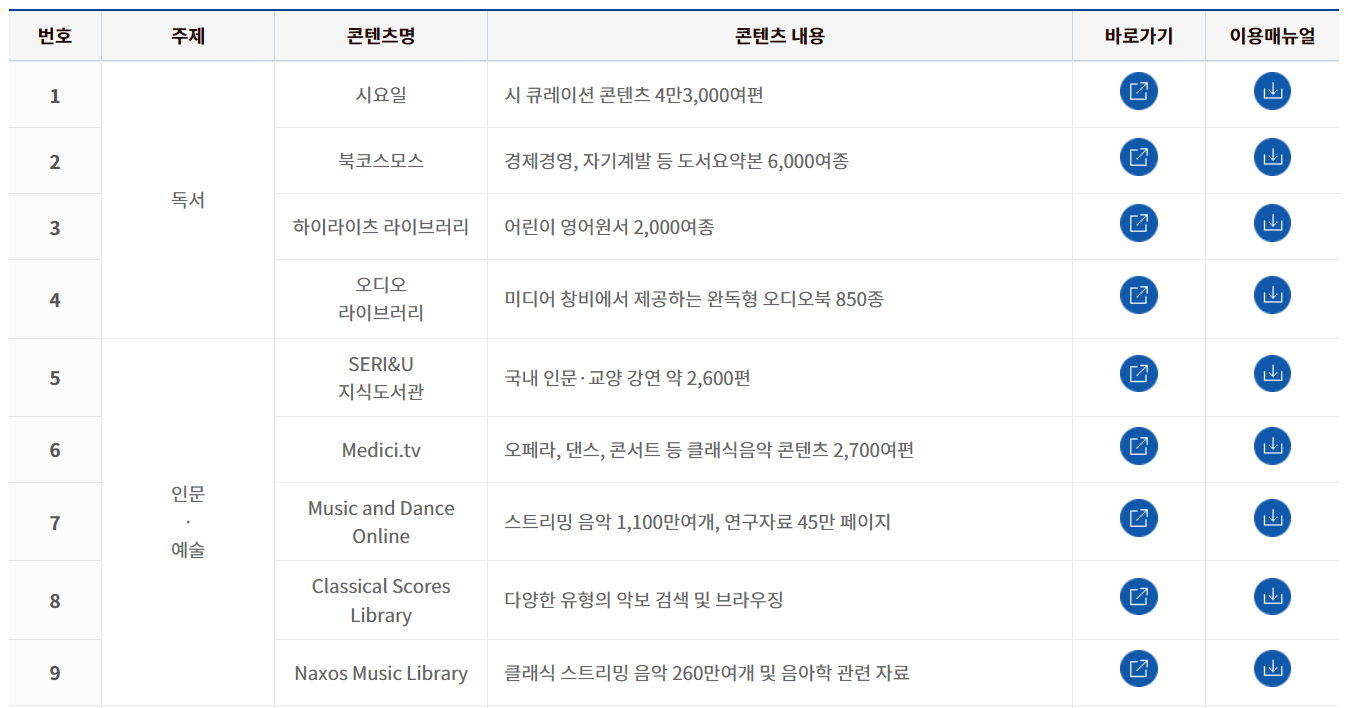The height and width of the screenshot is (708, 1348).
Task: Click the 콘텐츠명 column header
Action: coord(380,34)
